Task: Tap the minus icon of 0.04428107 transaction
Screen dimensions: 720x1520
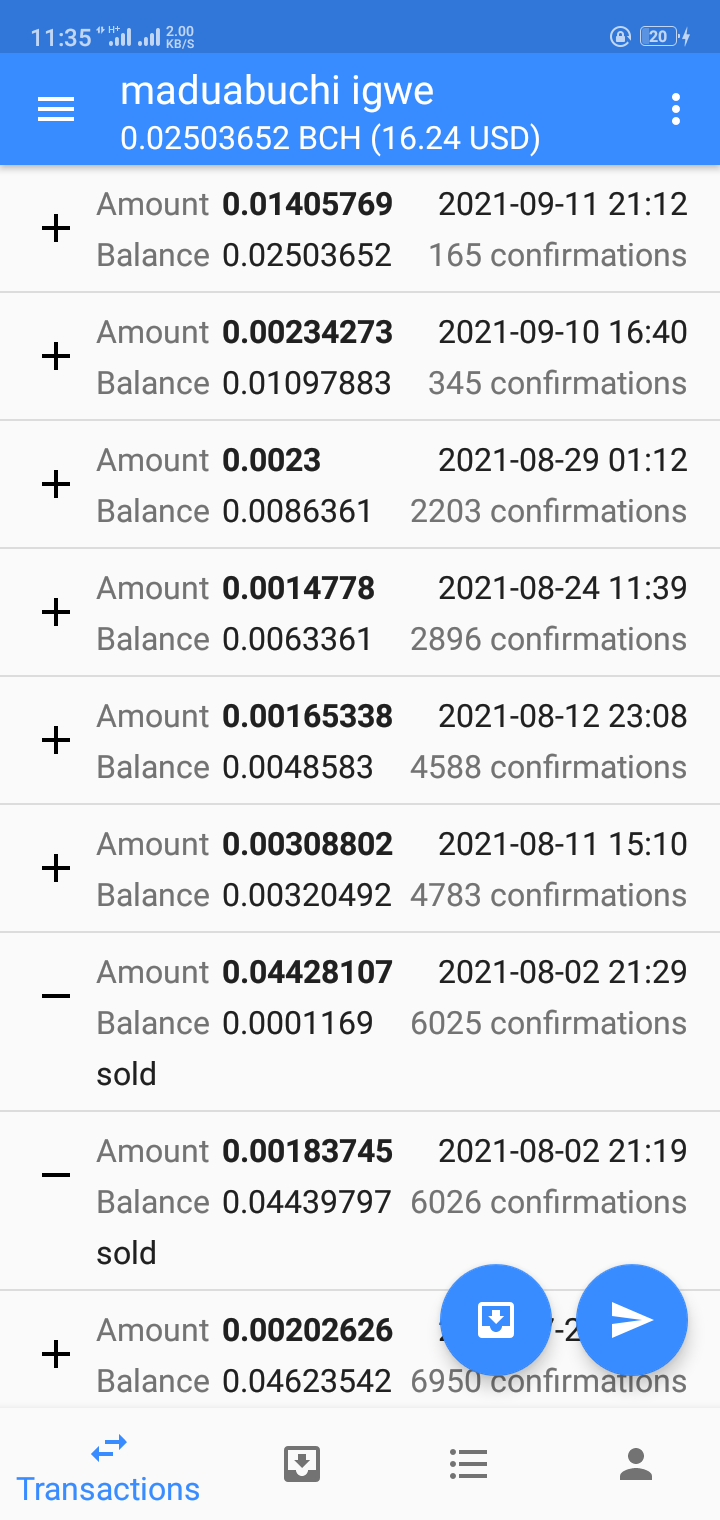Action: 56,996
